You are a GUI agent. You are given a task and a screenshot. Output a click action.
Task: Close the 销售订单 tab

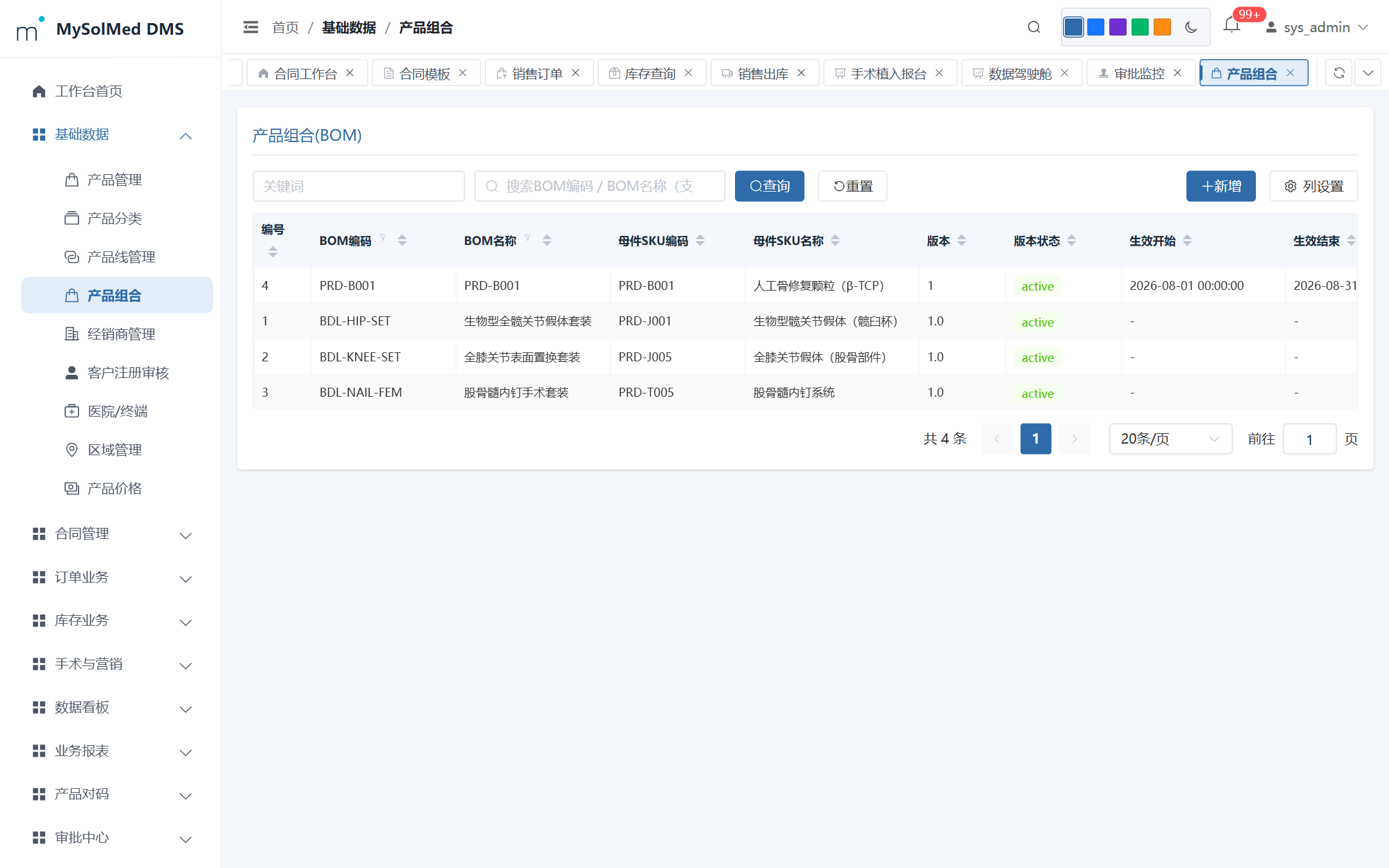pyautogui.click(x=576, y=73)
